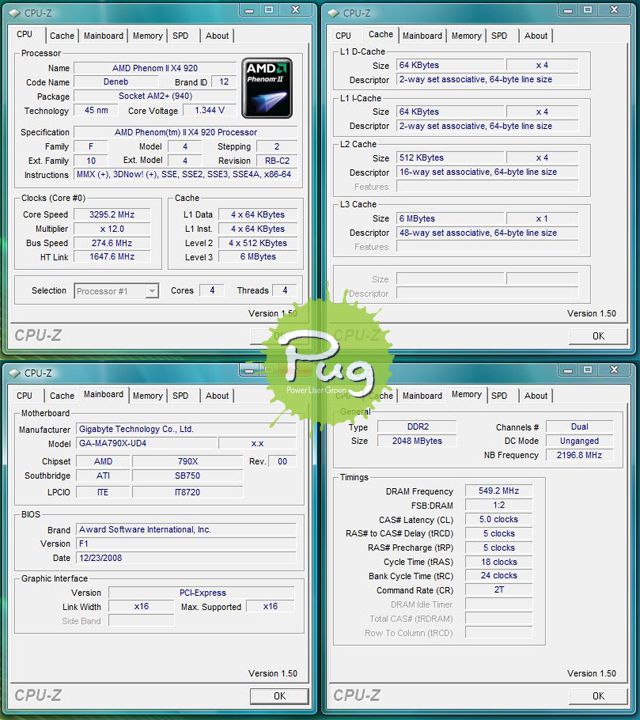Screen dimensions: 640x720
Task: Switch to Memory tab in the Mainboard window
Action: (147, 396)
